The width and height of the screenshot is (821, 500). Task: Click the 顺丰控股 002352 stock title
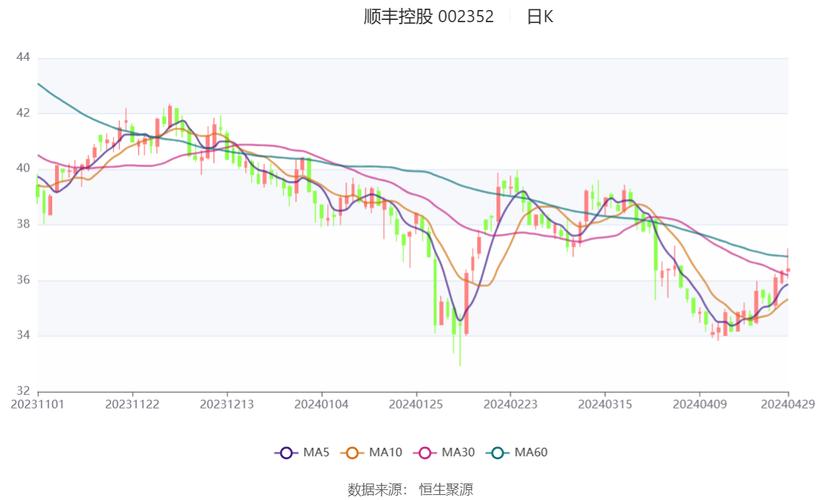[428, 17]
